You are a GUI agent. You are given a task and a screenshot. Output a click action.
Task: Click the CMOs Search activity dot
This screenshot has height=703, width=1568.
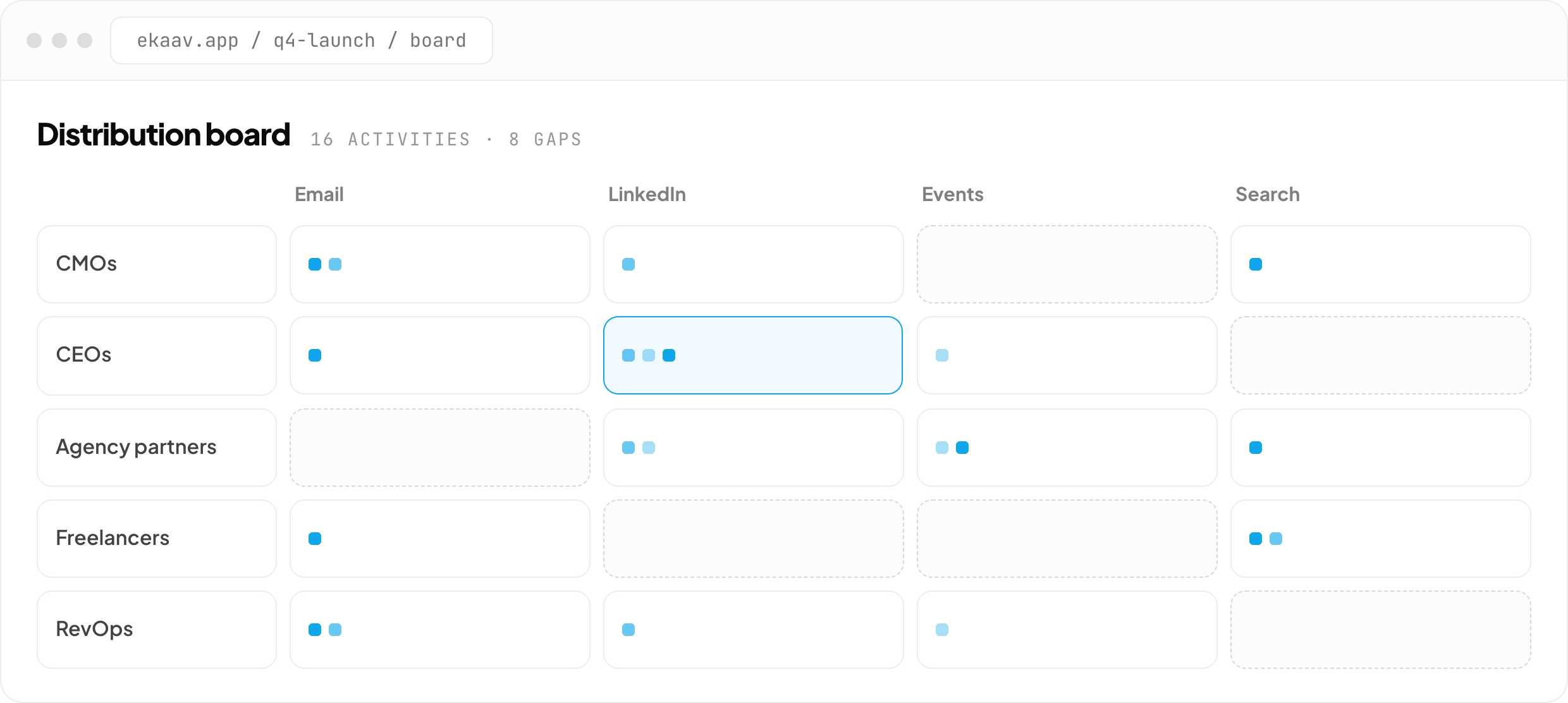click(x=1256, y=264)
